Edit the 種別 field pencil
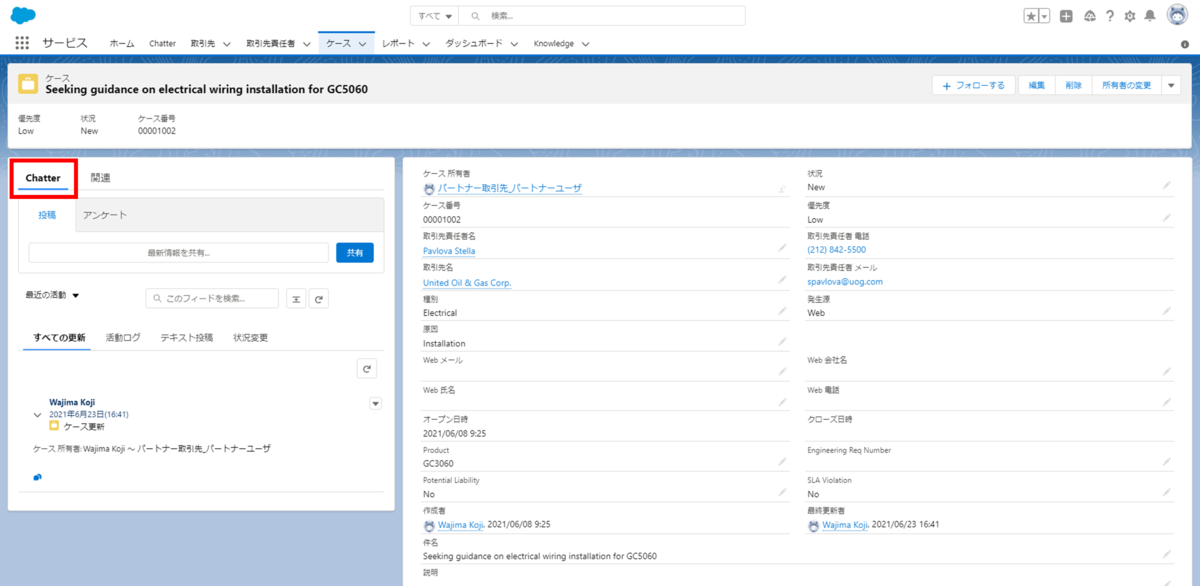 coord(782,311)
